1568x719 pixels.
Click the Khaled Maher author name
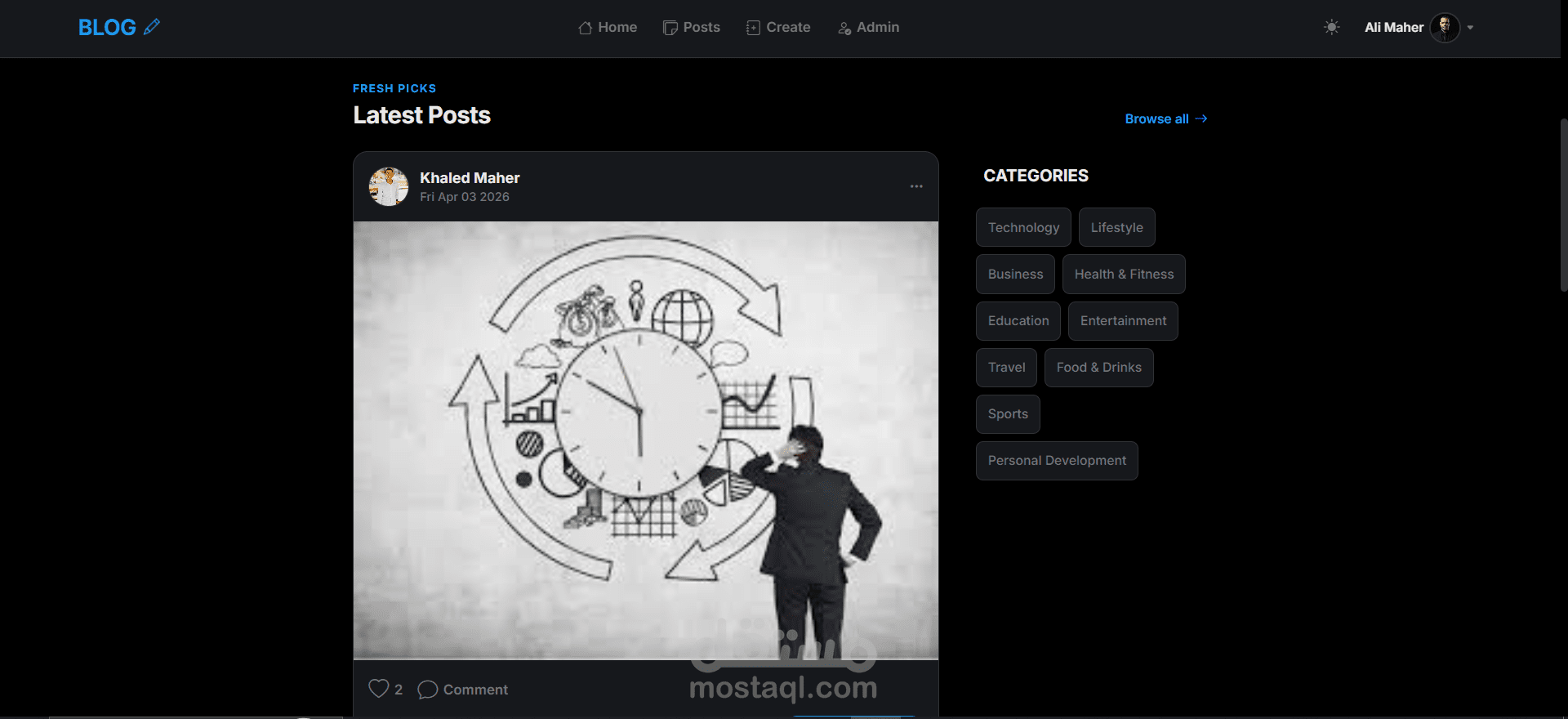(x=470, y=177)
